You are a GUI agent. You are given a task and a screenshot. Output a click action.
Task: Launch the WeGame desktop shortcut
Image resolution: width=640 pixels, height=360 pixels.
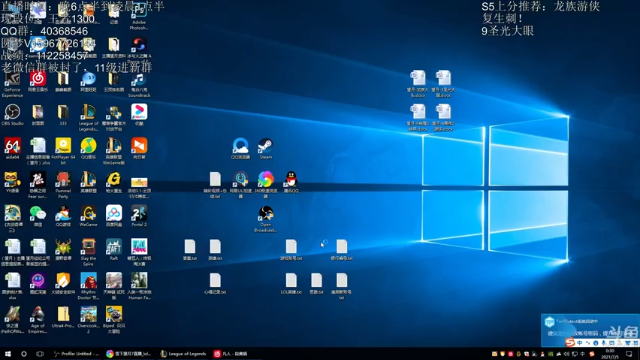pyautogui.click(x=88, y=216)
